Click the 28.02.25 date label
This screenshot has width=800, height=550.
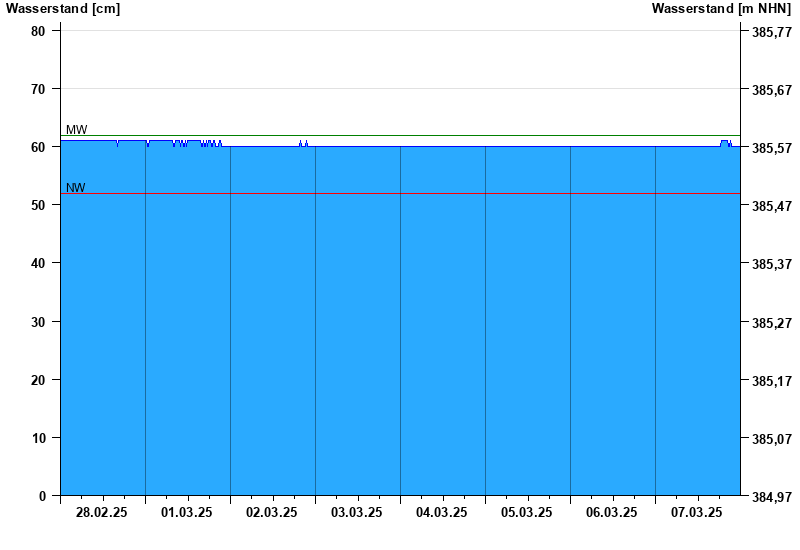[102, 513]
